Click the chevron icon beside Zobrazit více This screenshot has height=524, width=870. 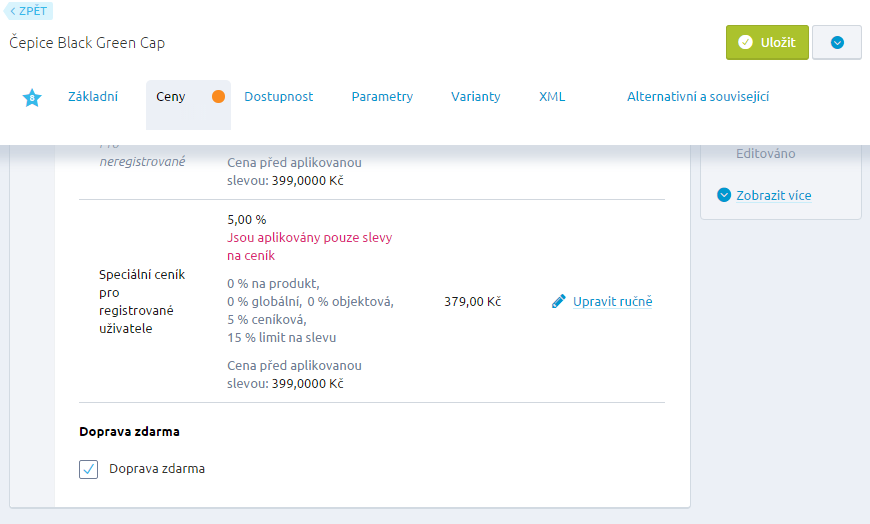click(x=724, y=195)
